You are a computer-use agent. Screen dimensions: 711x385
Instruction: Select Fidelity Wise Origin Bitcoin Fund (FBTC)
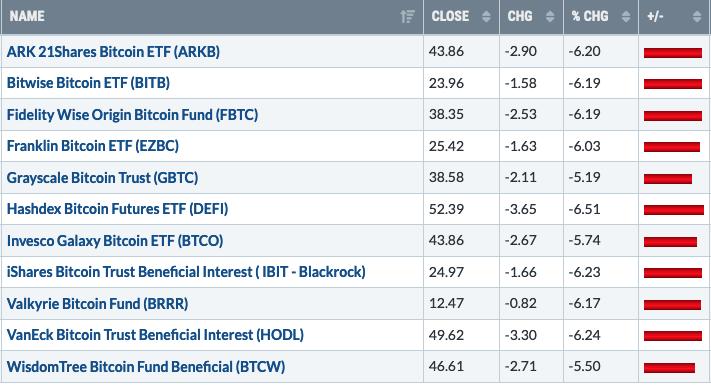pos(132,115)
